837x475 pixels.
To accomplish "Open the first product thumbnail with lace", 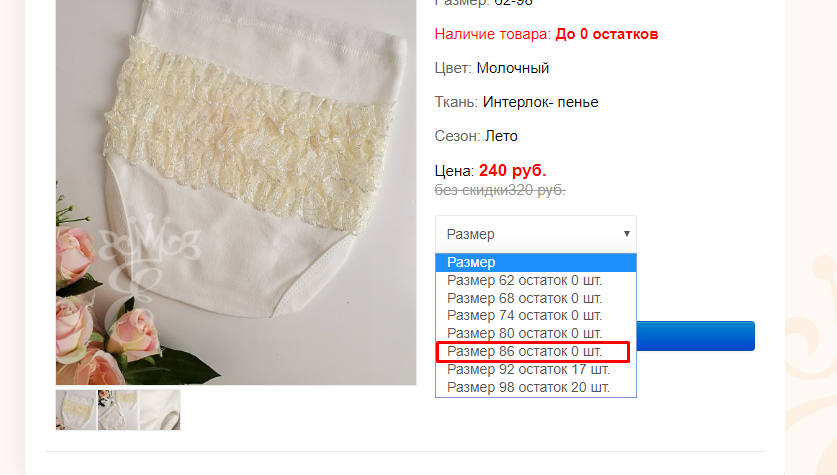I will [x=76, y=410].
